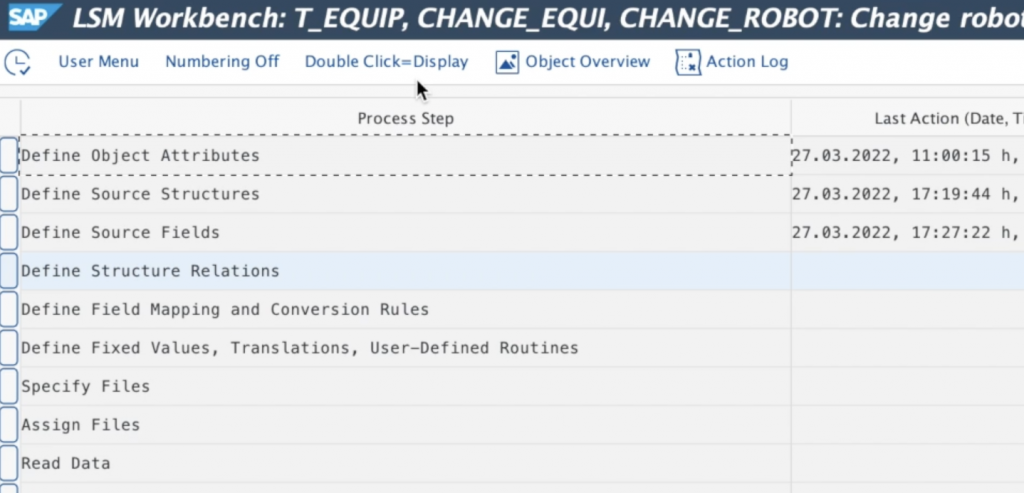Open the User Menu
Viewport: 1024px width, 493px height.
click(x=98, y=62)
